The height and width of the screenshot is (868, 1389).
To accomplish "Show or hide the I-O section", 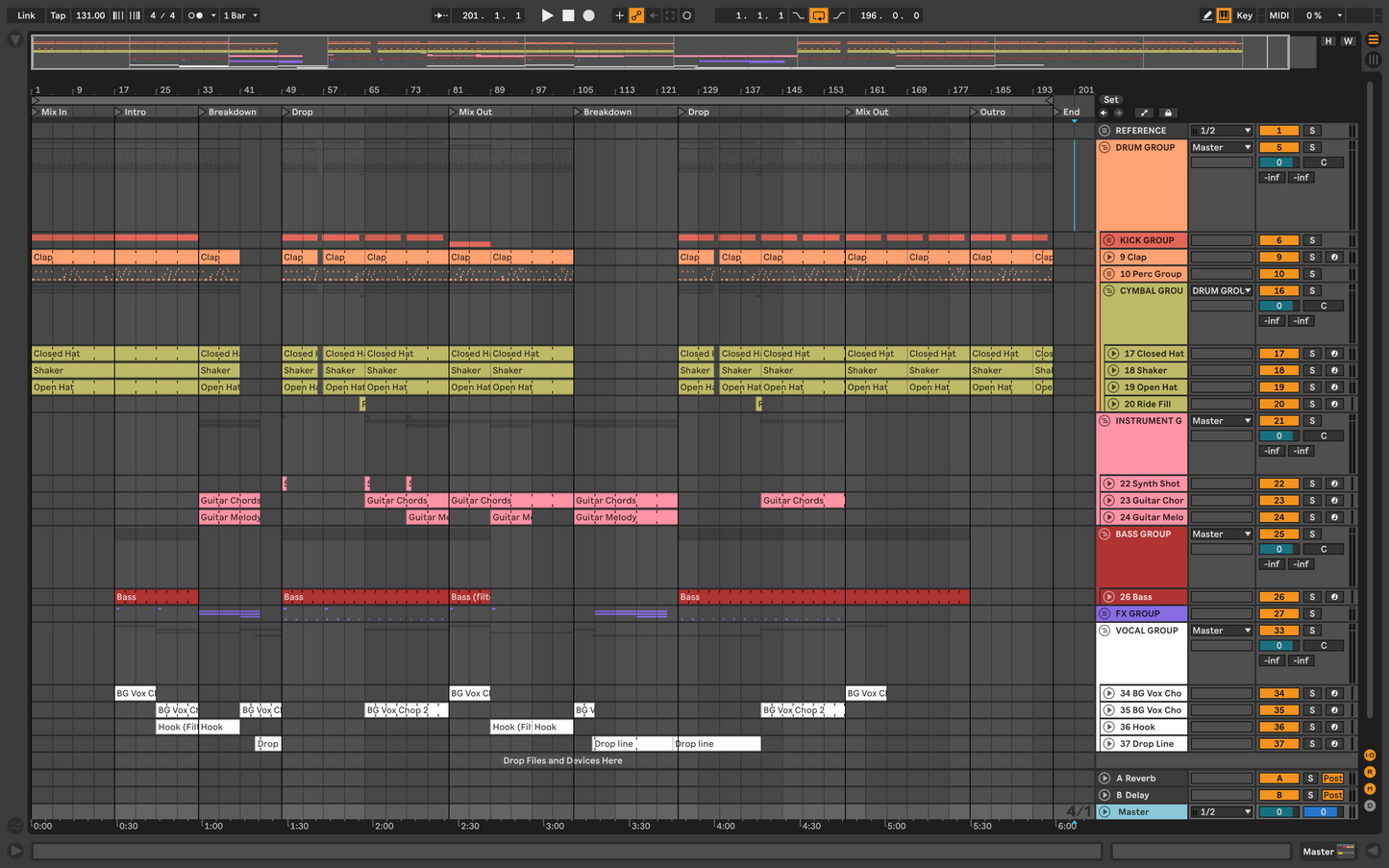I will pos(1370,756).
